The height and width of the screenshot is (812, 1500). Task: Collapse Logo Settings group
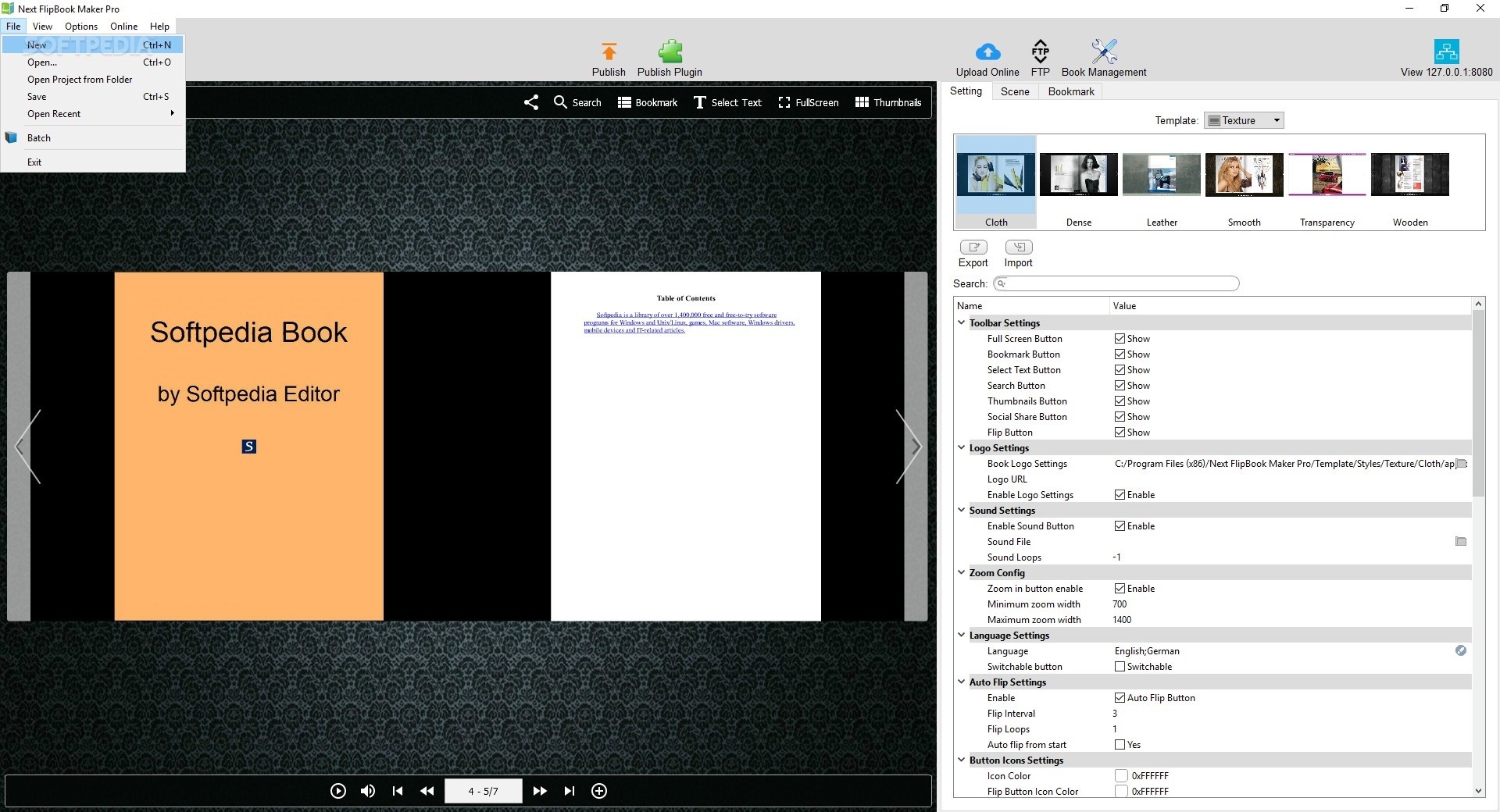pos(962,447)
